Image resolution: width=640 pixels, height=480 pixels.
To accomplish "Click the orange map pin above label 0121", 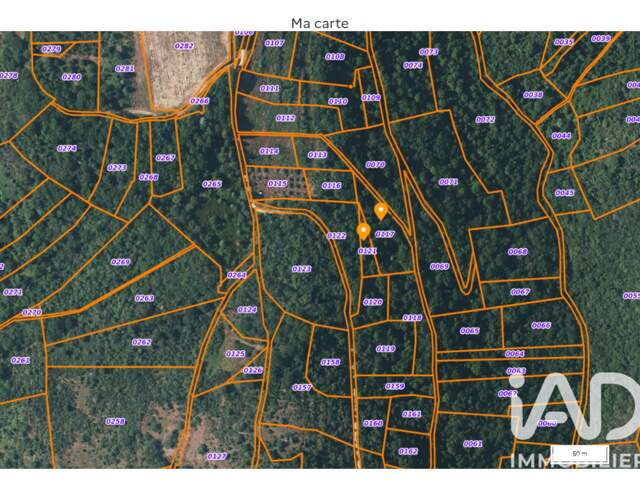I will click(363, 231).
